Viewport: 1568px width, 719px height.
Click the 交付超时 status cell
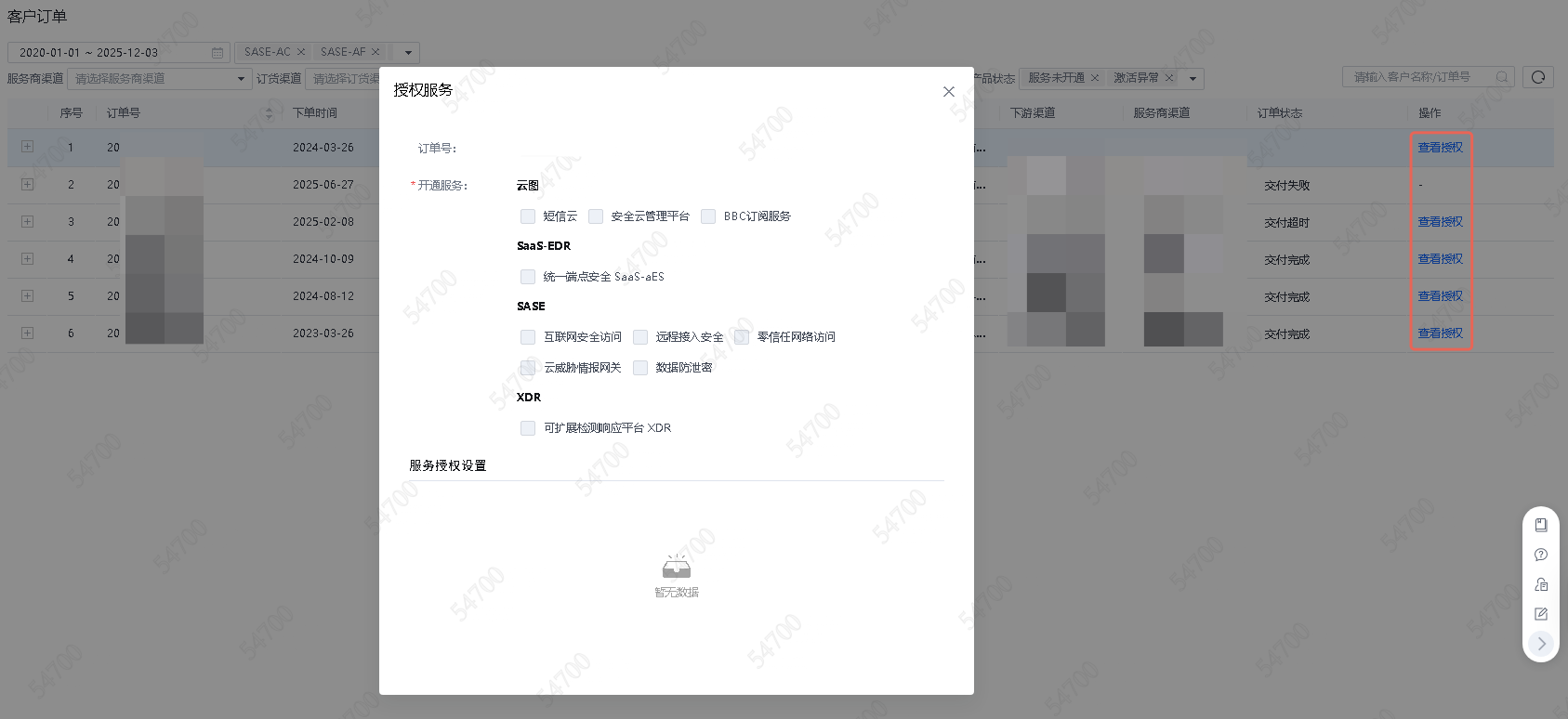coord(1287,223)
